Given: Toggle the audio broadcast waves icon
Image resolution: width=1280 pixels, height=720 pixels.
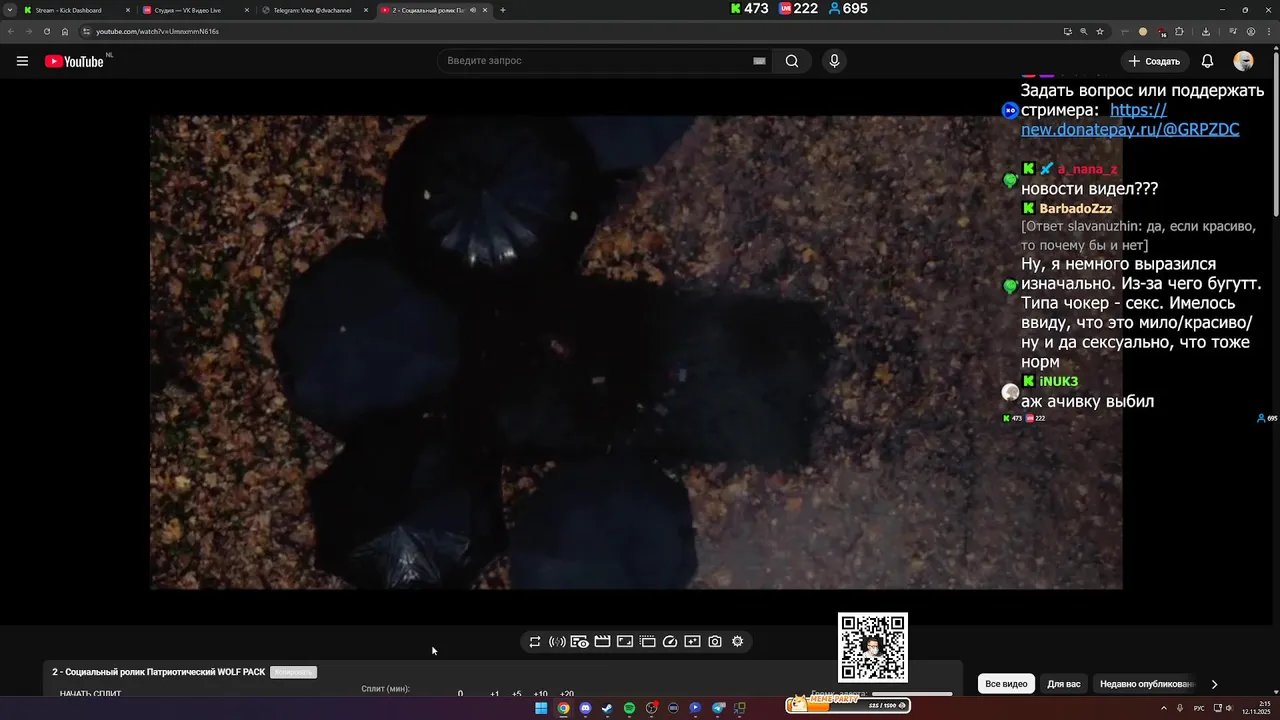Looking at the screenshot, I should 557,642.
